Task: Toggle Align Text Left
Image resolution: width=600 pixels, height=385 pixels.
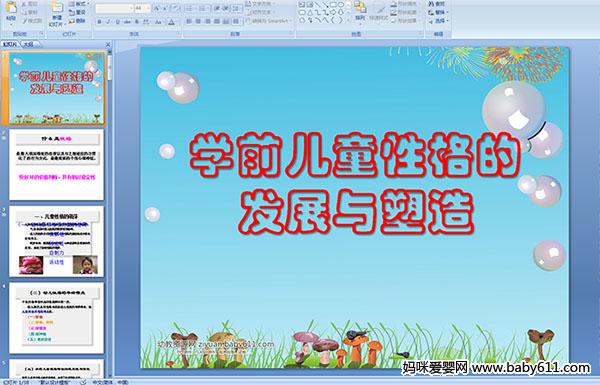Action: (x=189, y=21)
